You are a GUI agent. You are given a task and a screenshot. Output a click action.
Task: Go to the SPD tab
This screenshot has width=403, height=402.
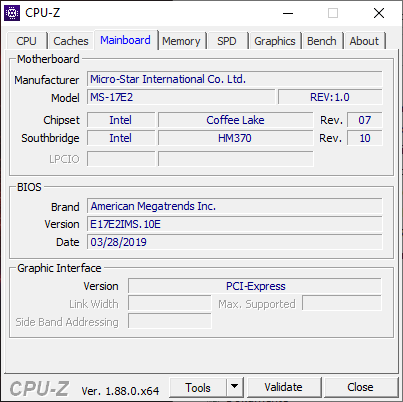click(227, 41)
